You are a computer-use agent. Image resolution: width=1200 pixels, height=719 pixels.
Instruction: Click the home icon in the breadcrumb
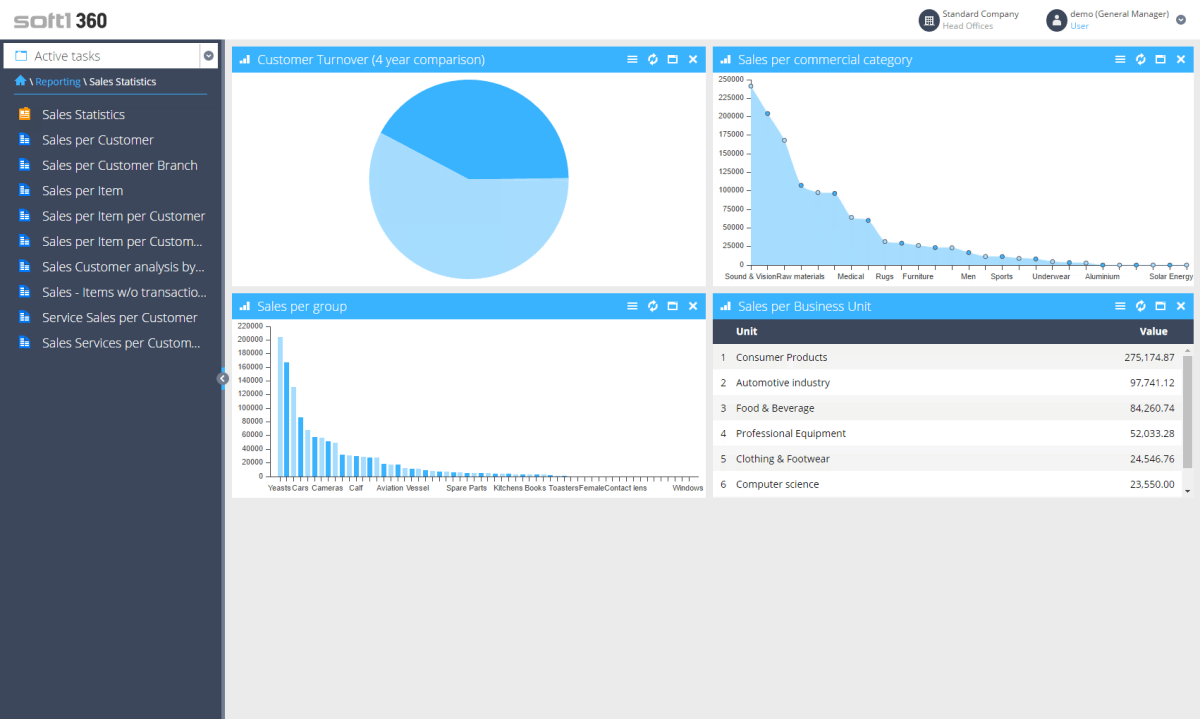(20, 81)
